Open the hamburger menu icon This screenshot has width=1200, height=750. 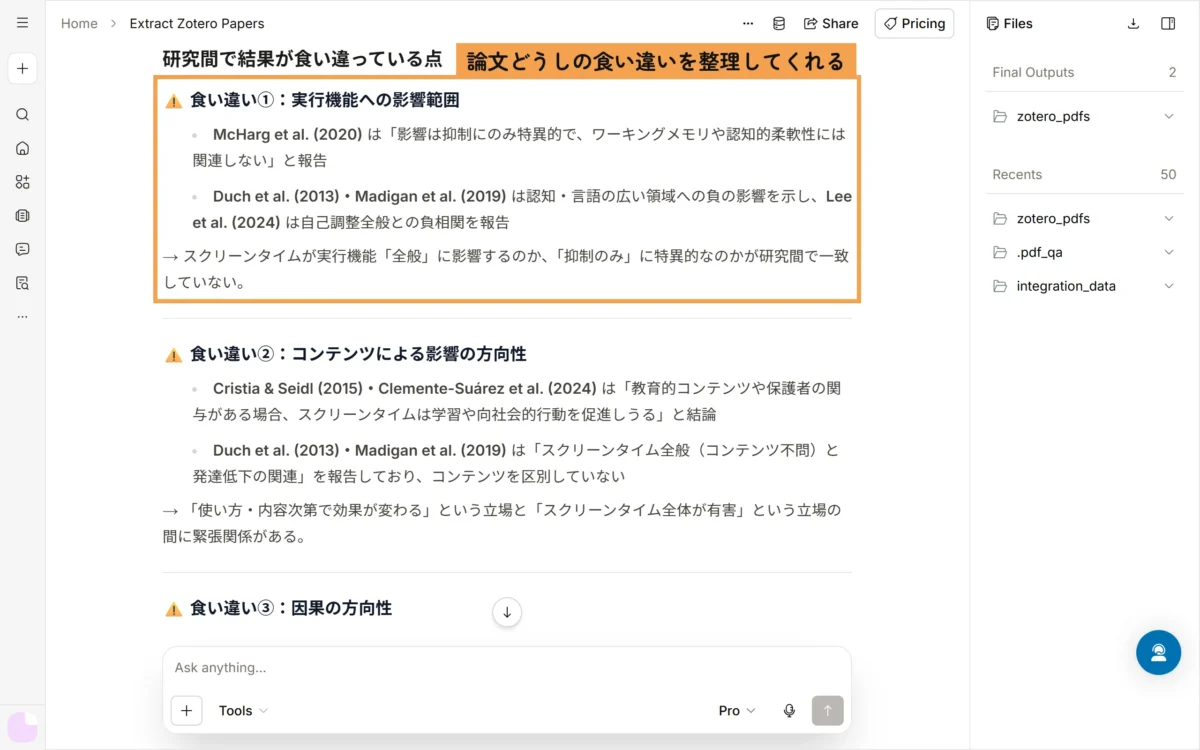pos(22,23)
